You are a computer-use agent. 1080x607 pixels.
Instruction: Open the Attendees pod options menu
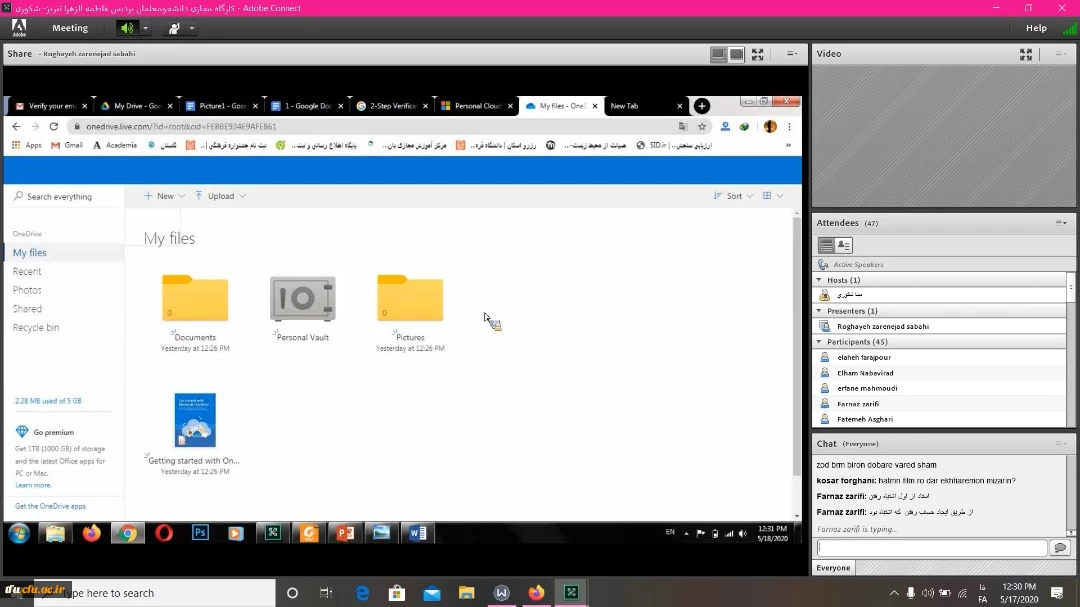(x=1061, y=223)
